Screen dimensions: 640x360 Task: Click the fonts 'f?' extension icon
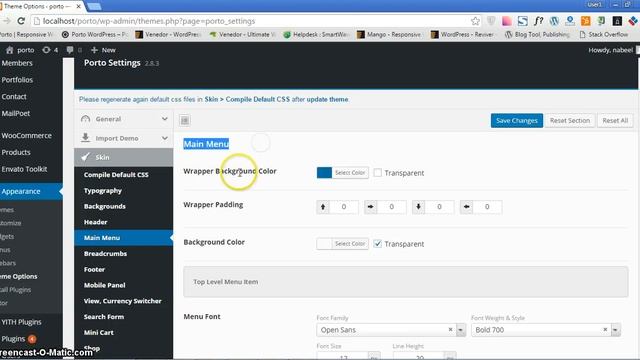[538, 21]
